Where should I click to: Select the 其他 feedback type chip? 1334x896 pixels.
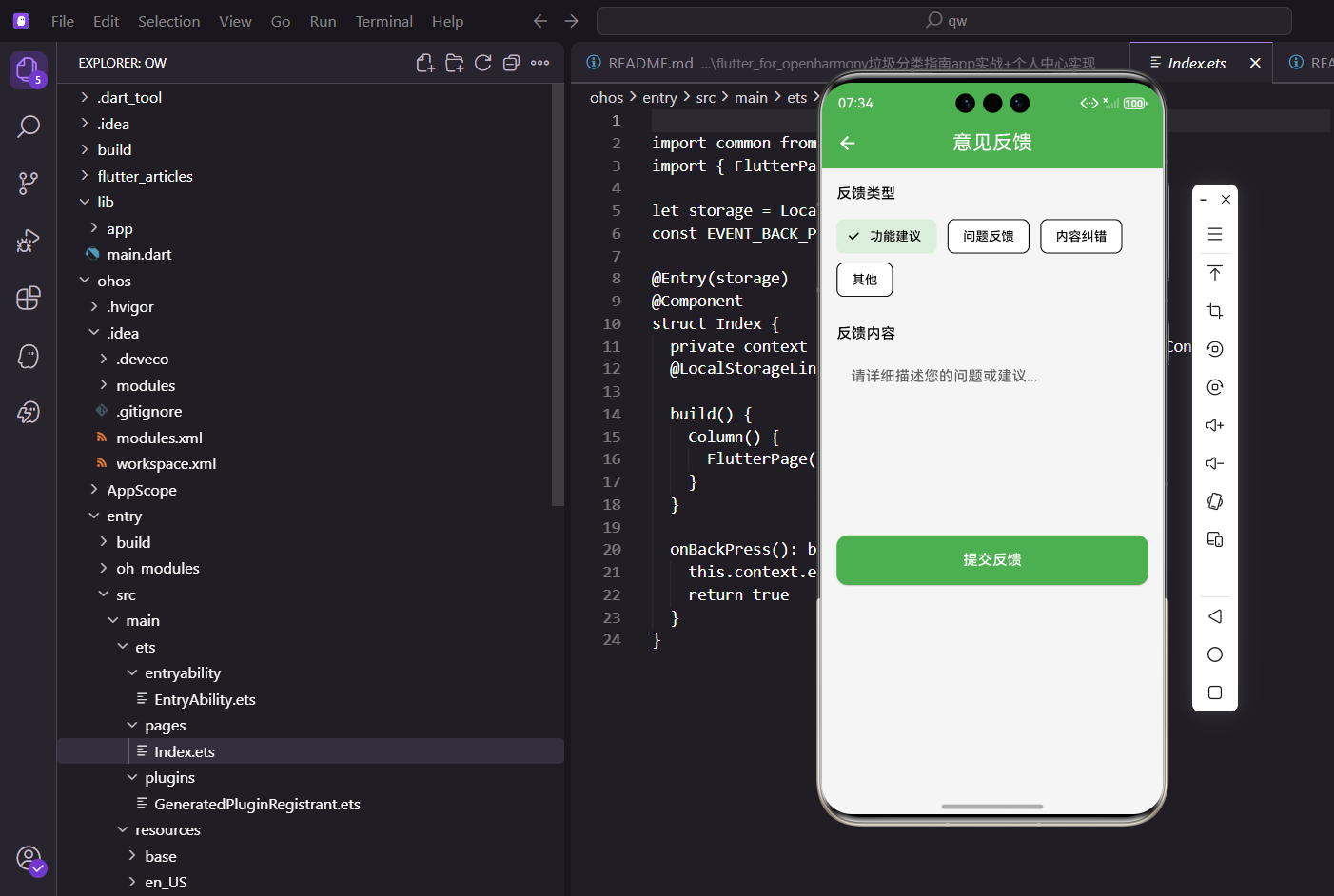pos(865,280)
